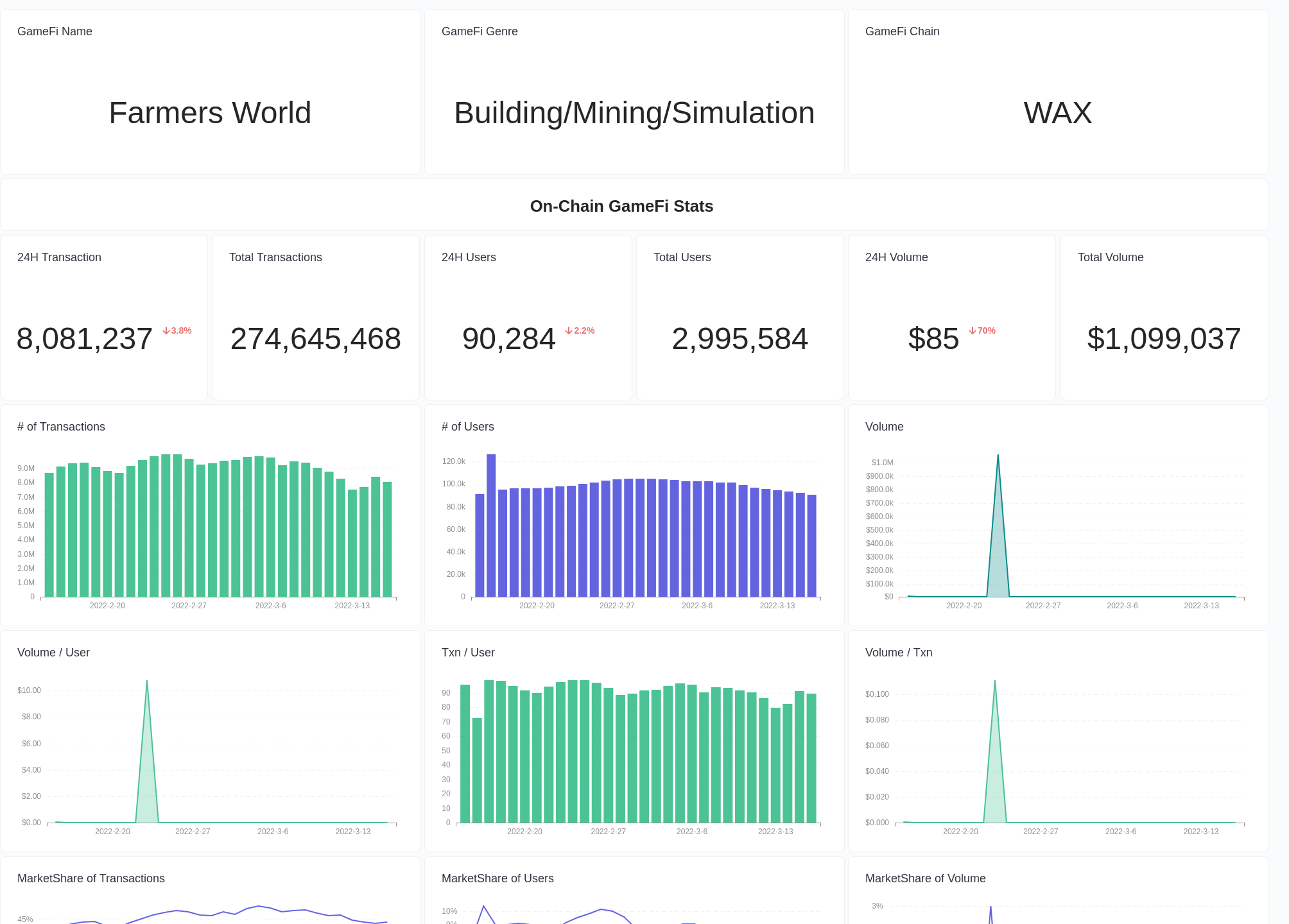This screenshot has height=924, width=1289.
Task: Open the WAX chain card
Action: tap(1057, 113)
